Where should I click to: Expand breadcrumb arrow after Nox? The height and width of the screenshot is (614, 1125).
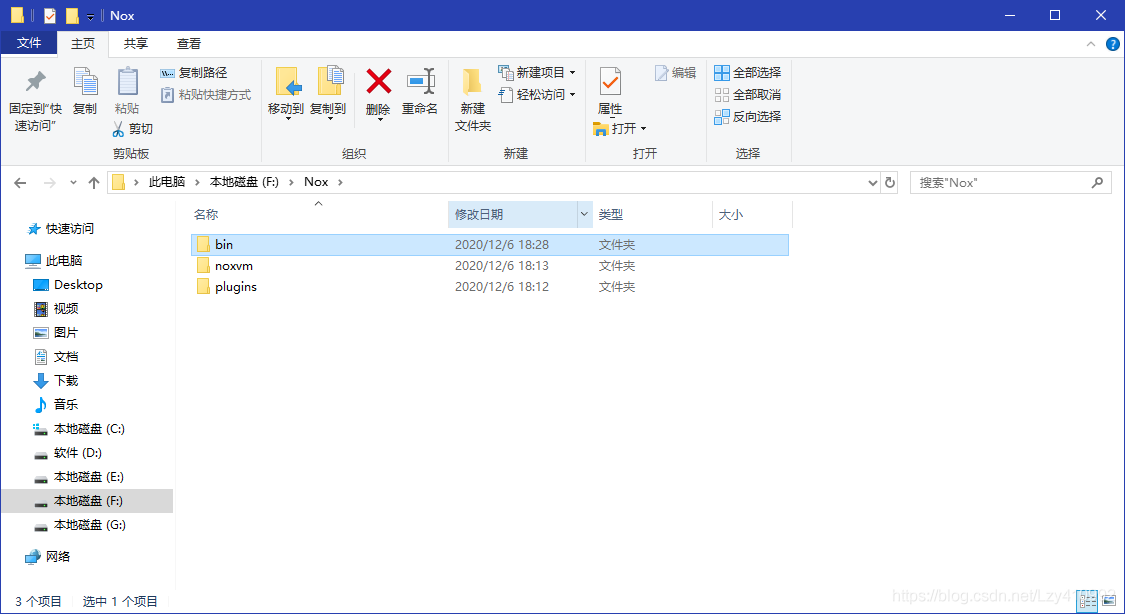[340, 182]
